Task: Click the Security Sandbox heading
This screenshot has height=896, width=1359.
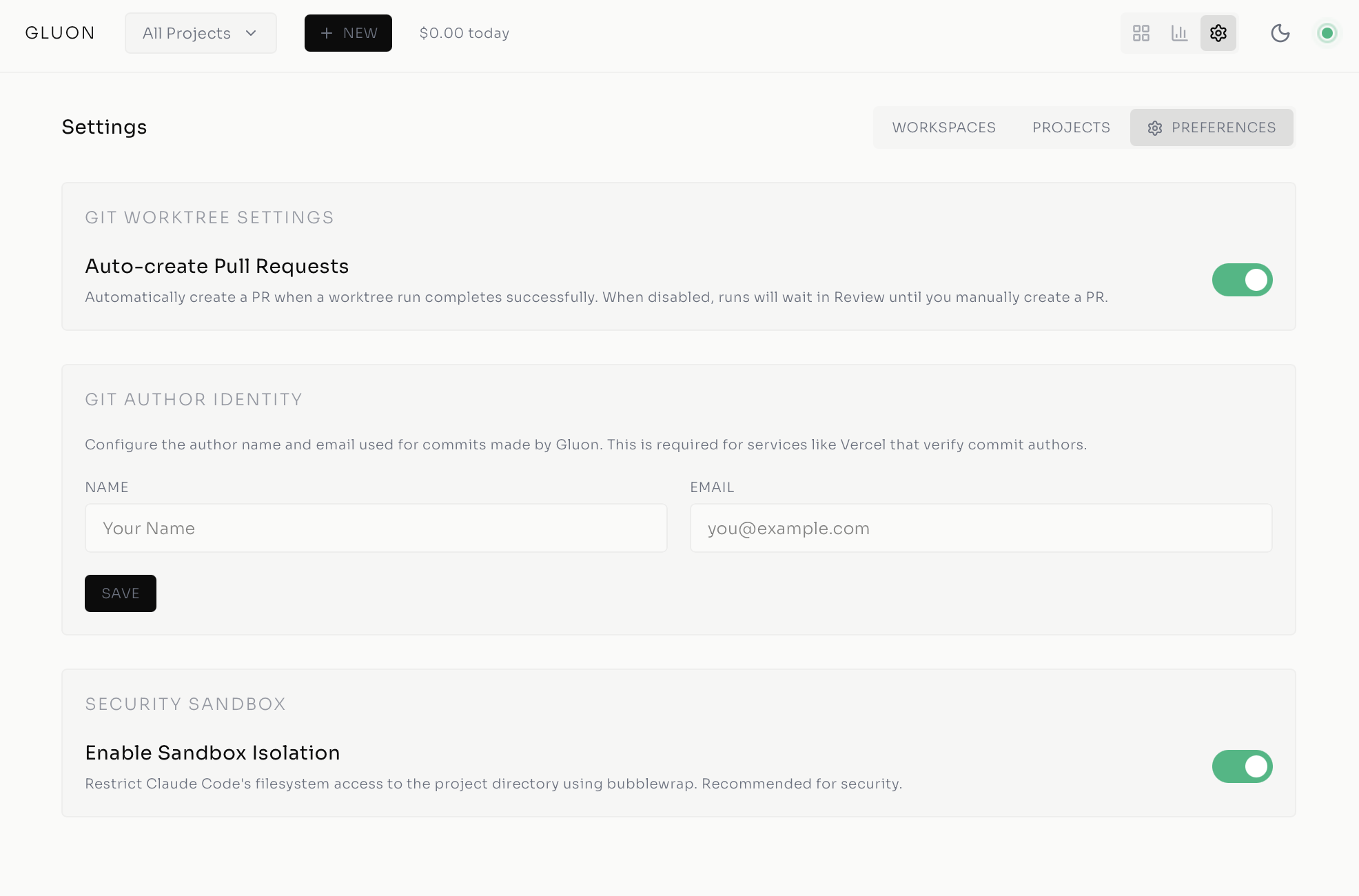Action: click(x=185, y=704)
